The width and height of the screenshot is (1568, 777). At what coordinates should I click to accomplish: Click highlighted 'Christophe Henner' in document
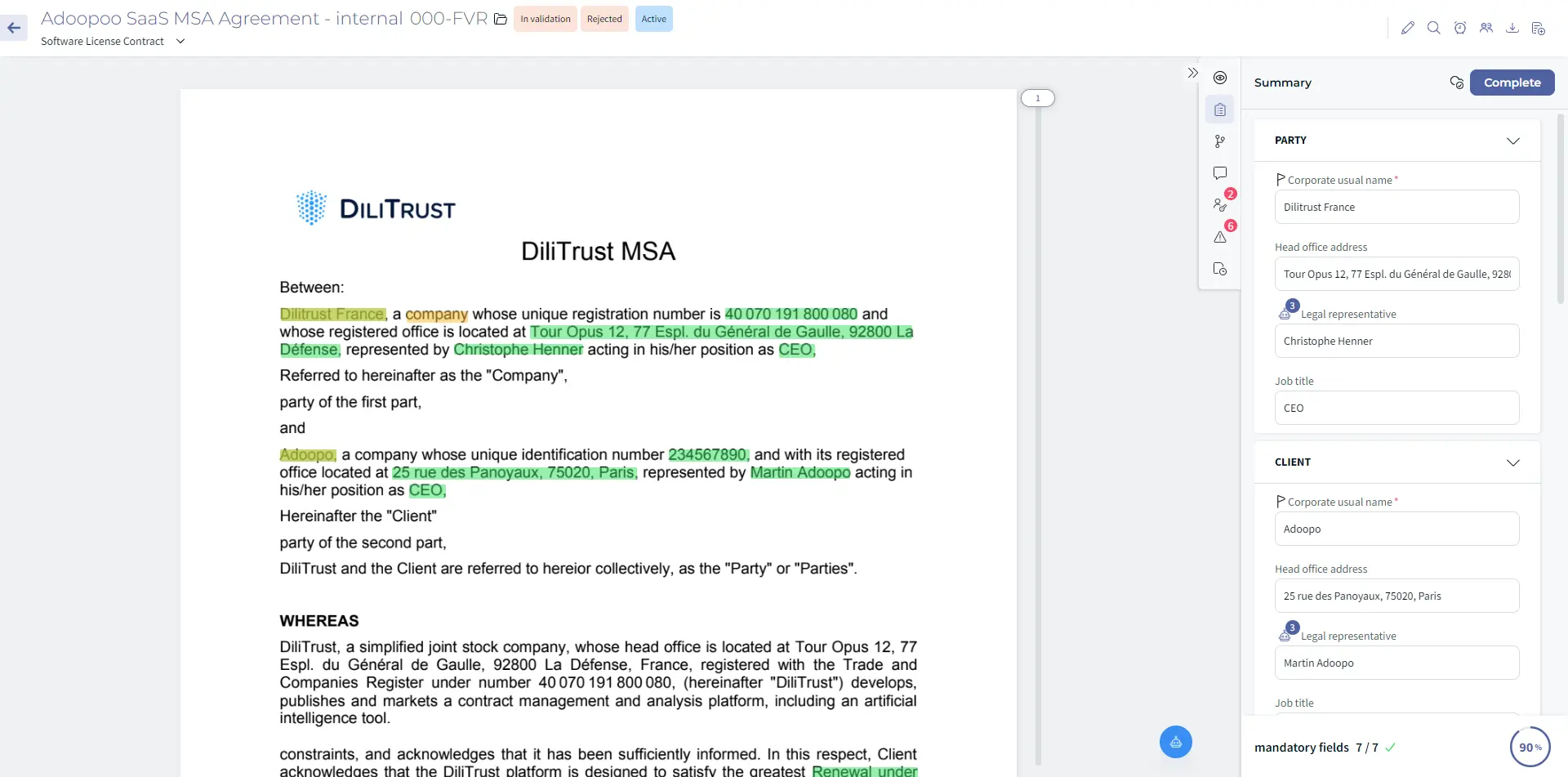point(519,350)
